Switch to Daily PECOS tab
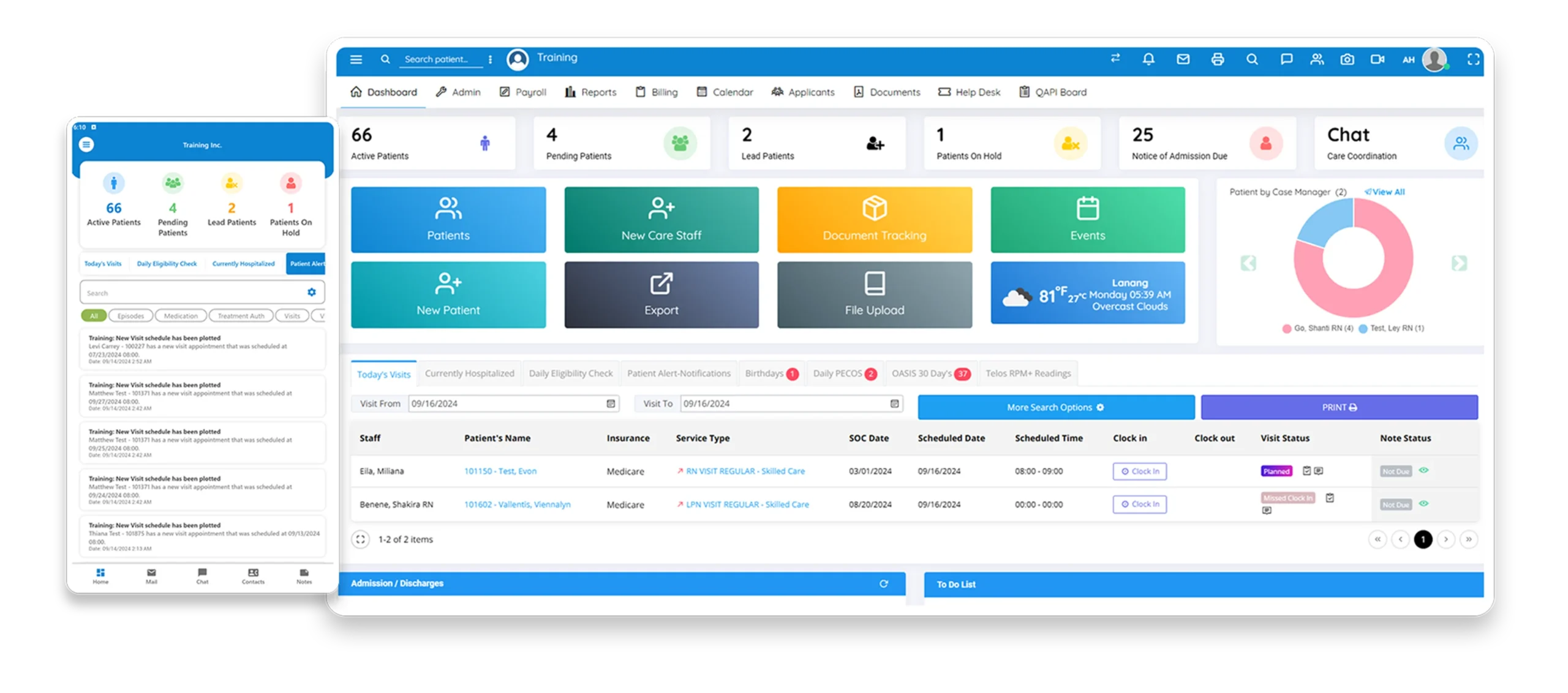 click(x=844, y=373)
